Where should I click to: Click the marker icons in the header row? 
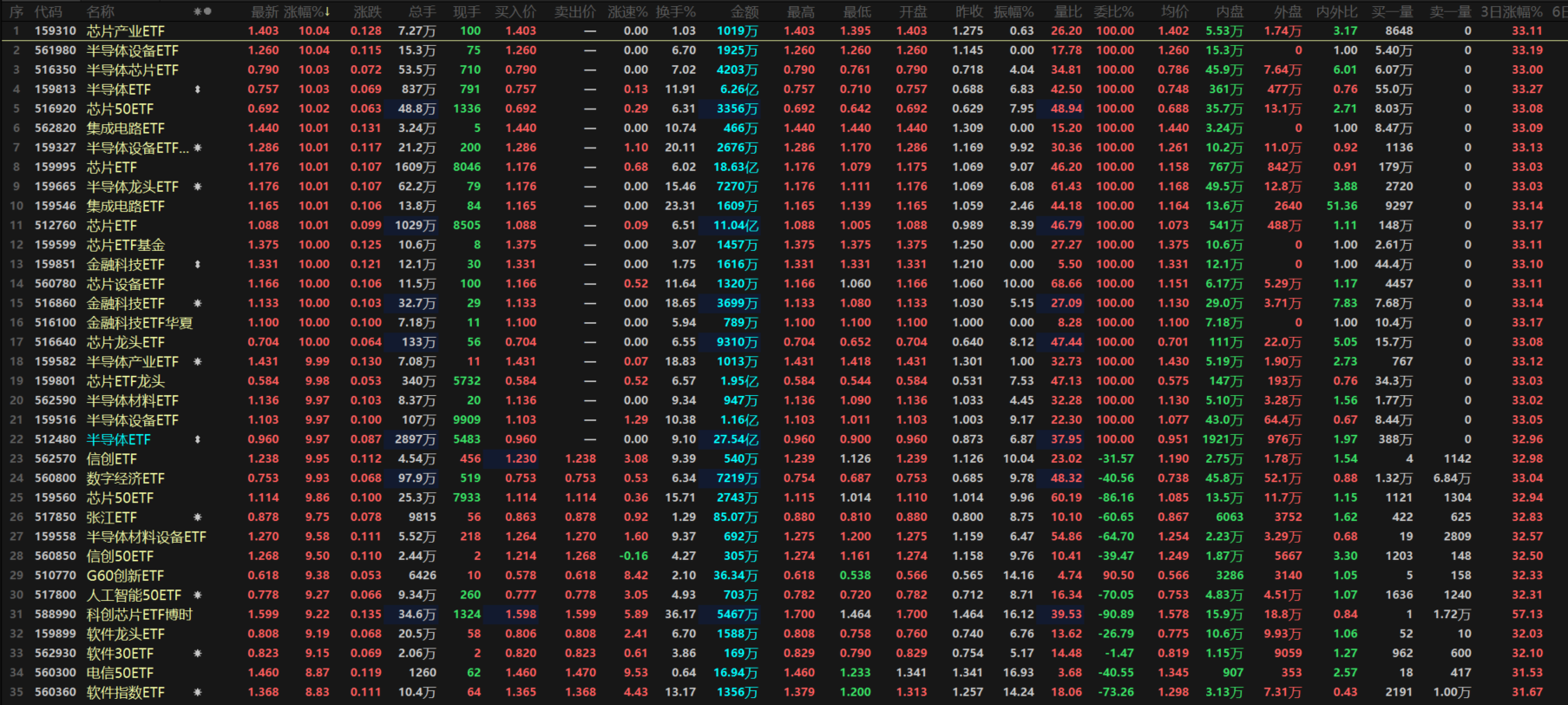pos(202,11)
